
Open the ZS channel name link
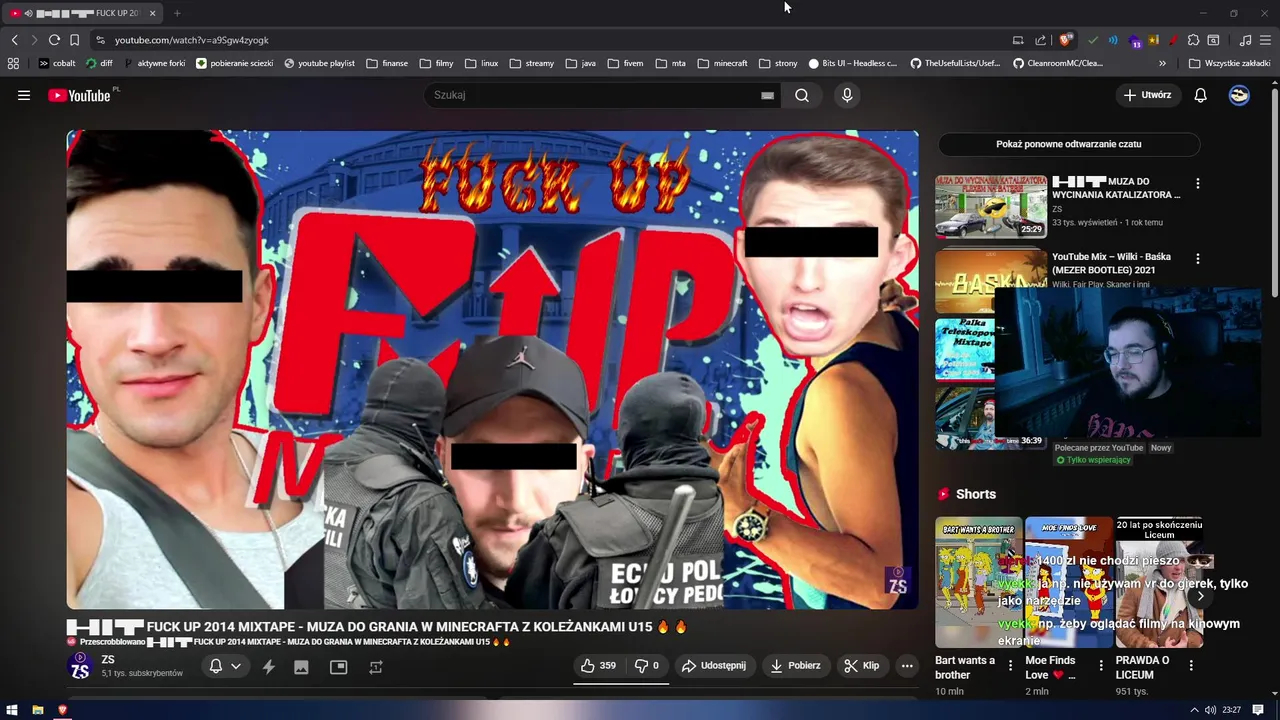coord(108,660)
